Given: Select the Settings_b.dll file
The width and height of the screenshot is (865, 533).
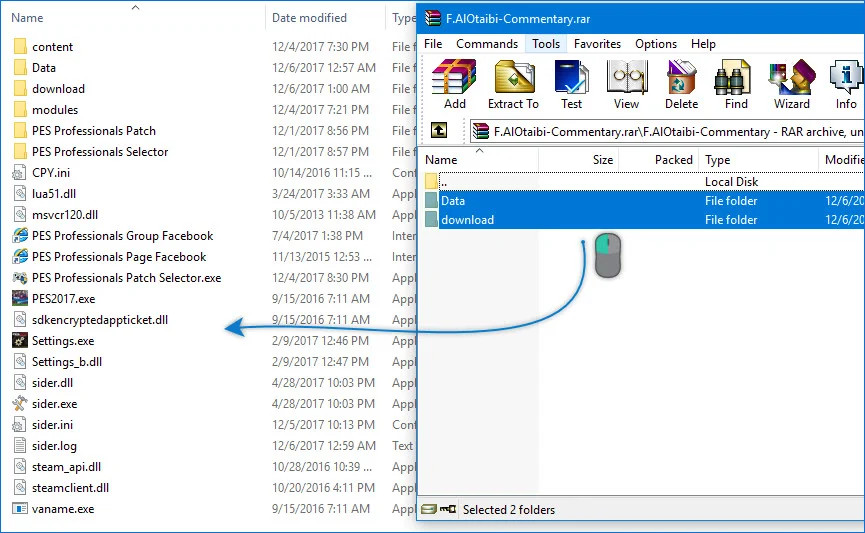Looking at the screenshot, I should (x=67, y=361).
